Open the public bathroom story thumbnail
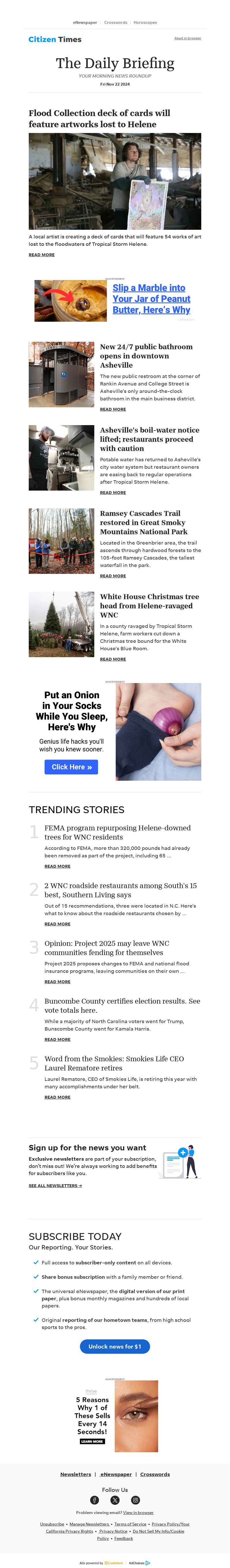Image resolution: width=230 pixels, height=1568 pixels. click(x=62, y=374)
